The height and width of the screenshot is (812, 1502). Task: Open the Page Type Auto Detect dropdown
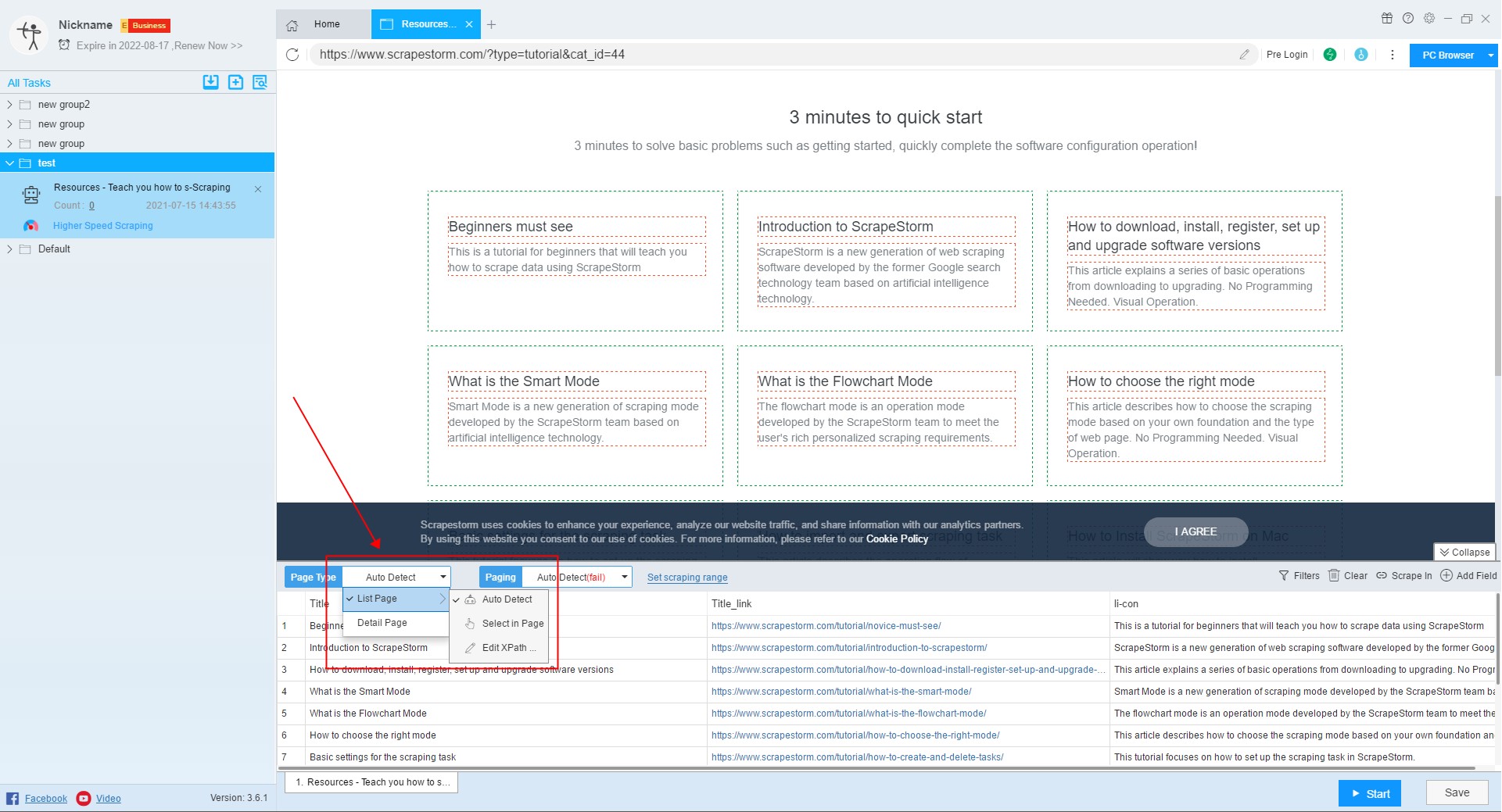[x=396, y=578]
